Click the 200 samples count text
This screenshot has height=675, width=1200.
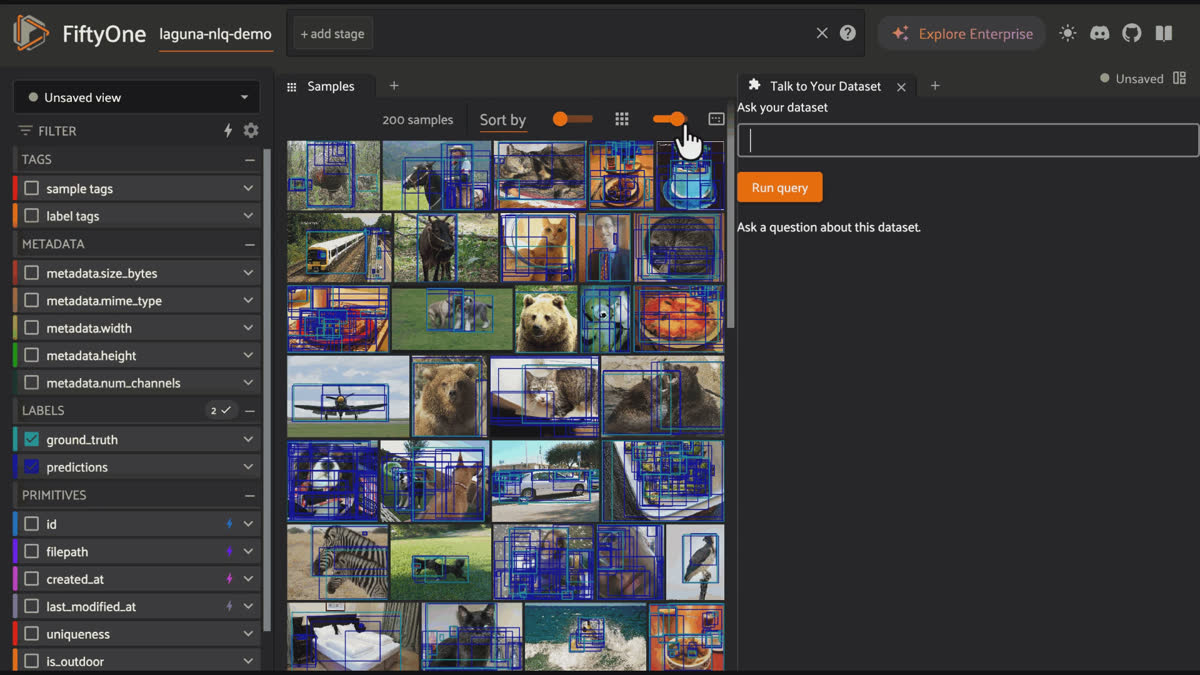point(418,120)
